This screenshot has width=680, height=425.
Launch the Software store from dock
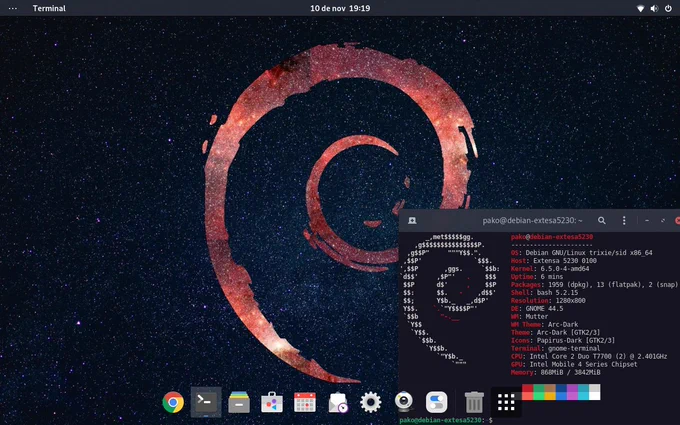272,402
